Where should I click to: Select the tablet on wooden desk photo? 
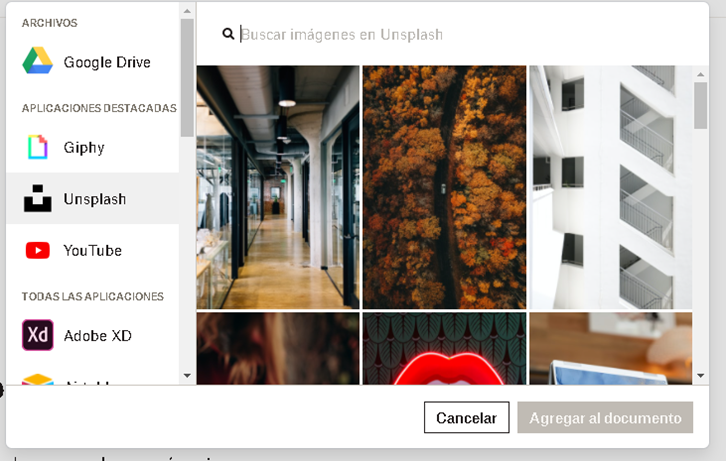[x=611, y=349]
